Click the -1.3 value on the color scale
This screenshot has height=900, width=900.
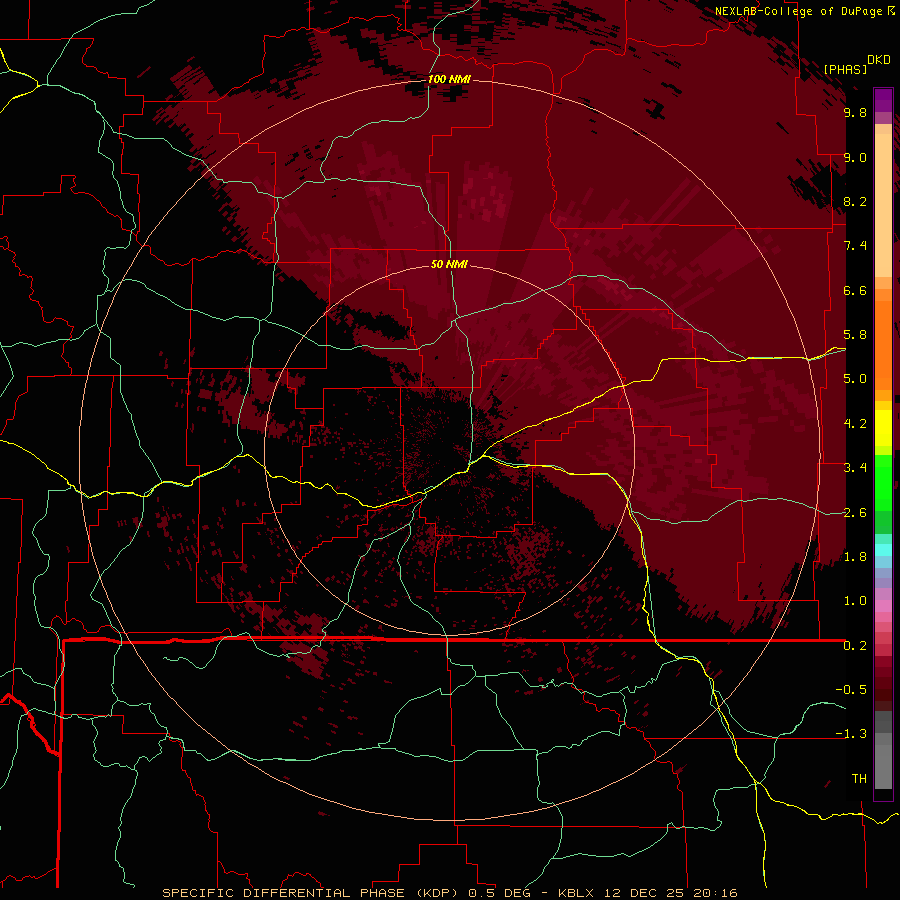(x=851, y=734)
